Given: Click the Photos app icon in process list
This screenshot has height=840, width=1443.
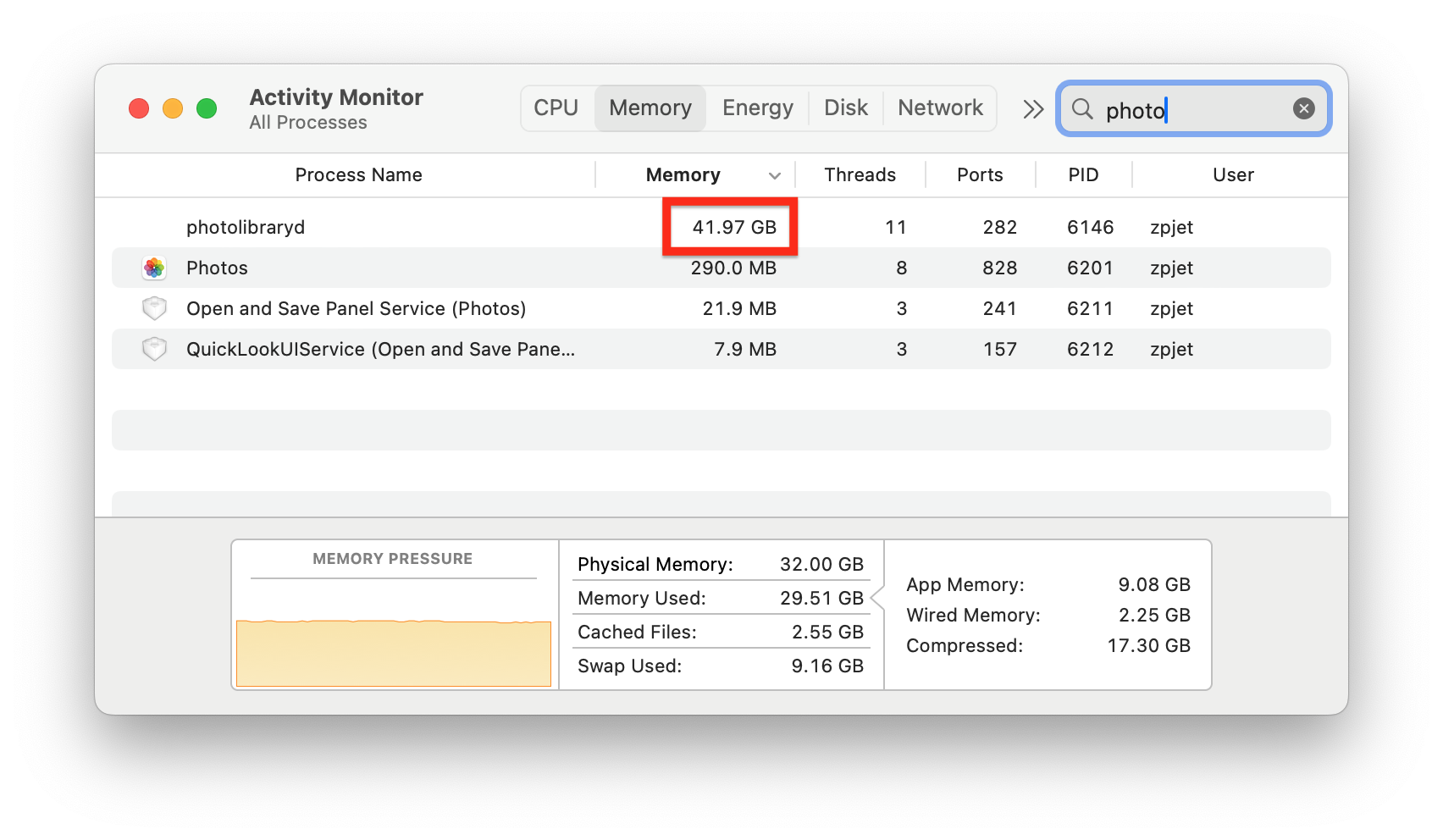Looking at the screenshot, I should pos(154,268).
